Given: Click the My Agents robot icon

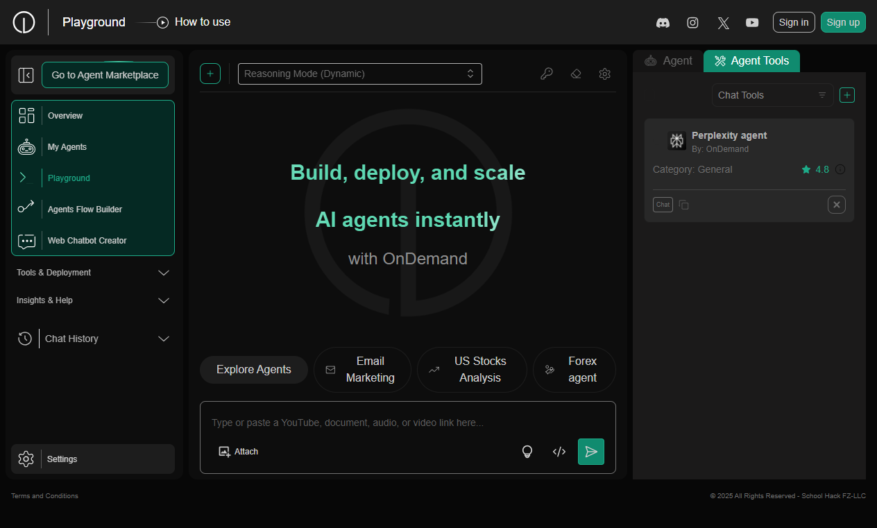Looking at the screenshot, I should coord(26,147).
